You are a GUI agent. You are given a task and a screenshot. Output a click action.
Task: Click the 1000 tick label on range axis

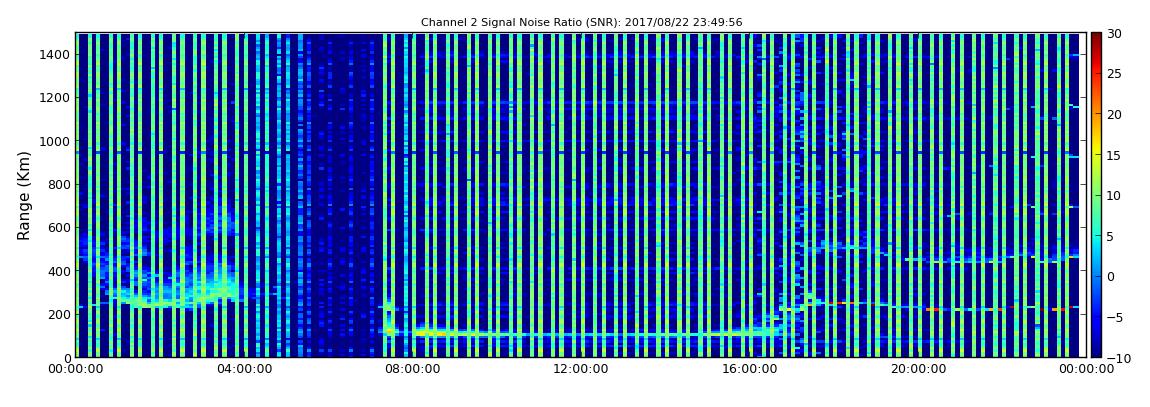tap(54, 141)
